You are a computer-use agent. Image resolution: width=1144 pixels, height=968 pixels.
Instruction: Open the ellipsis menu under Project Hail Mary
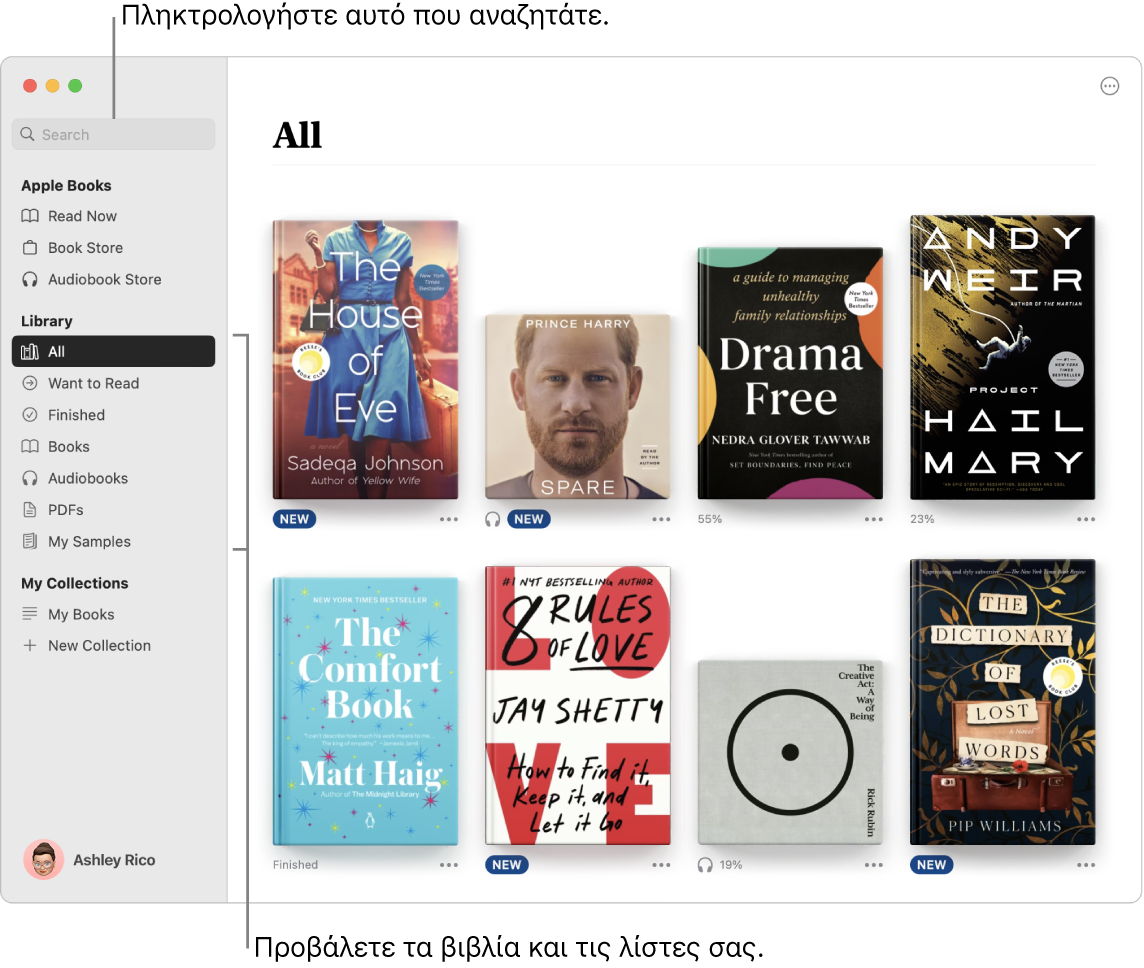1086,519
